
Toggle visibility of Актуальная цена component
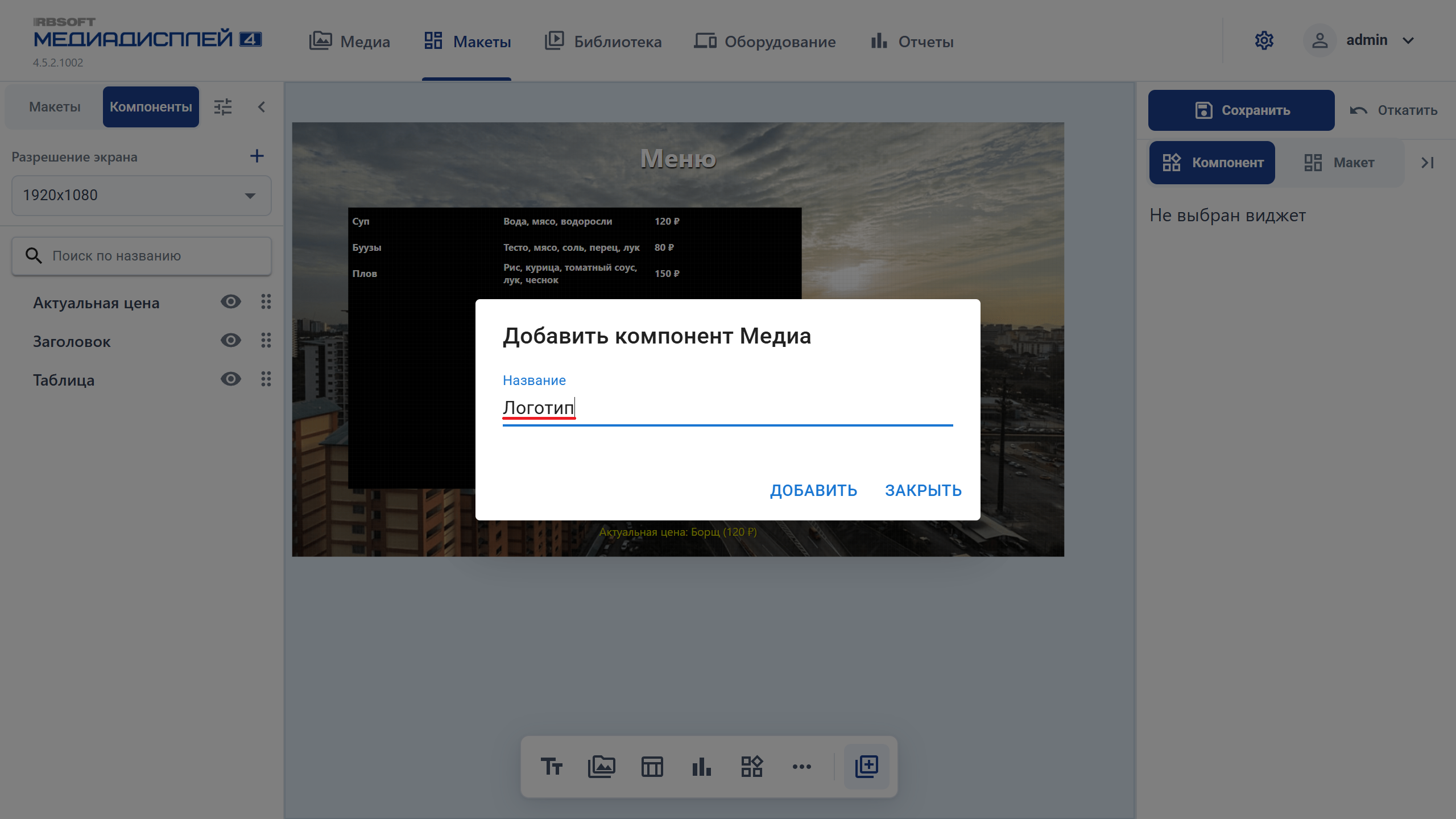tap(230, 301)
